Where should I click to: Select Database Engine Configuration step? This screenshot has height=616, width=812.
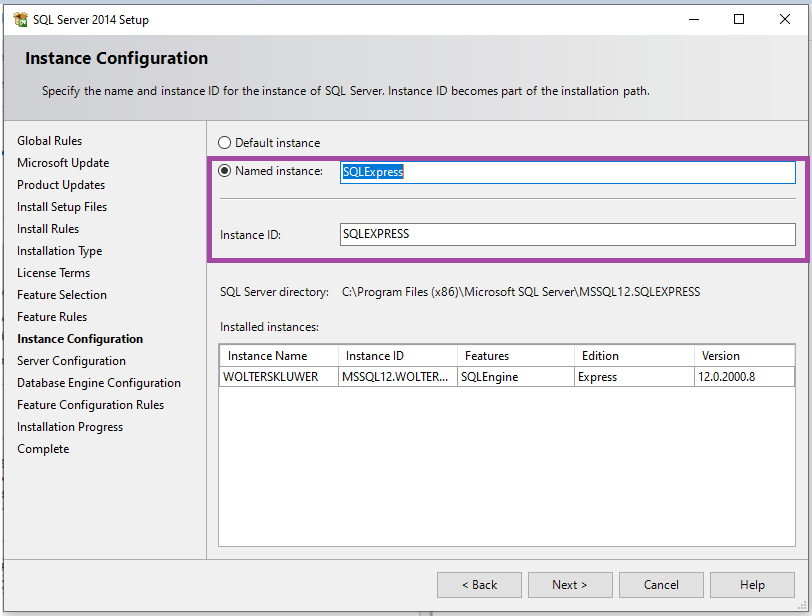point(99,383)
